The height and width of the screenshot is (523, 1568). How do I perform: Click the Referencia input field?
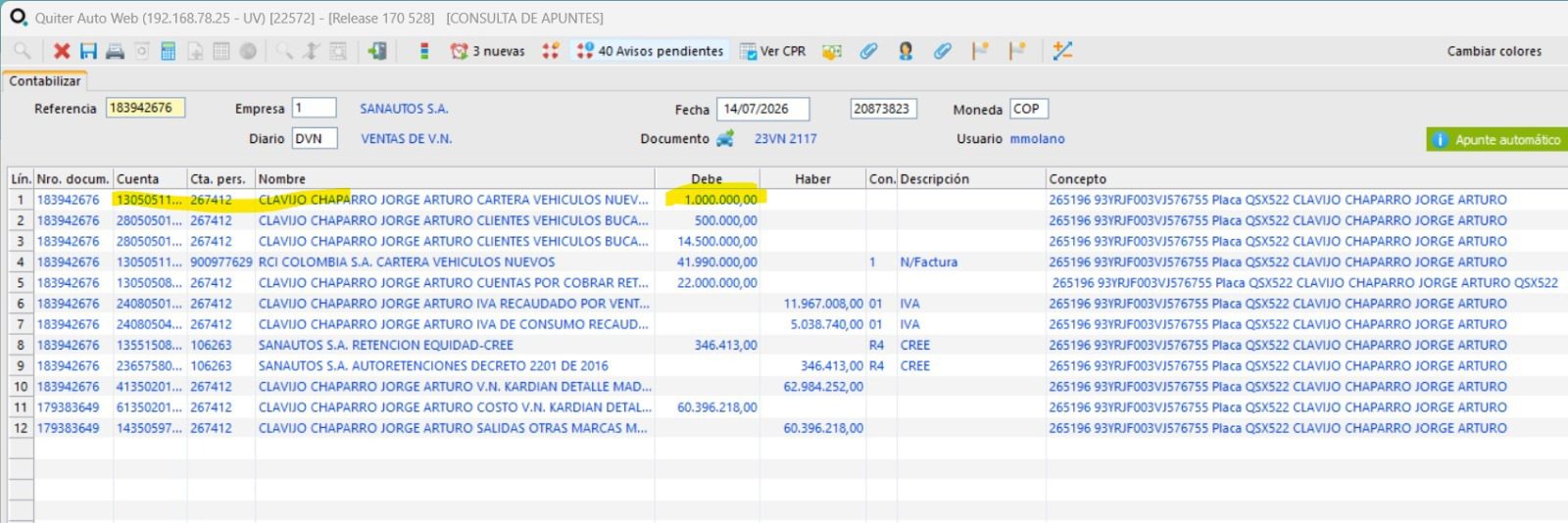[x=145, y=108]
